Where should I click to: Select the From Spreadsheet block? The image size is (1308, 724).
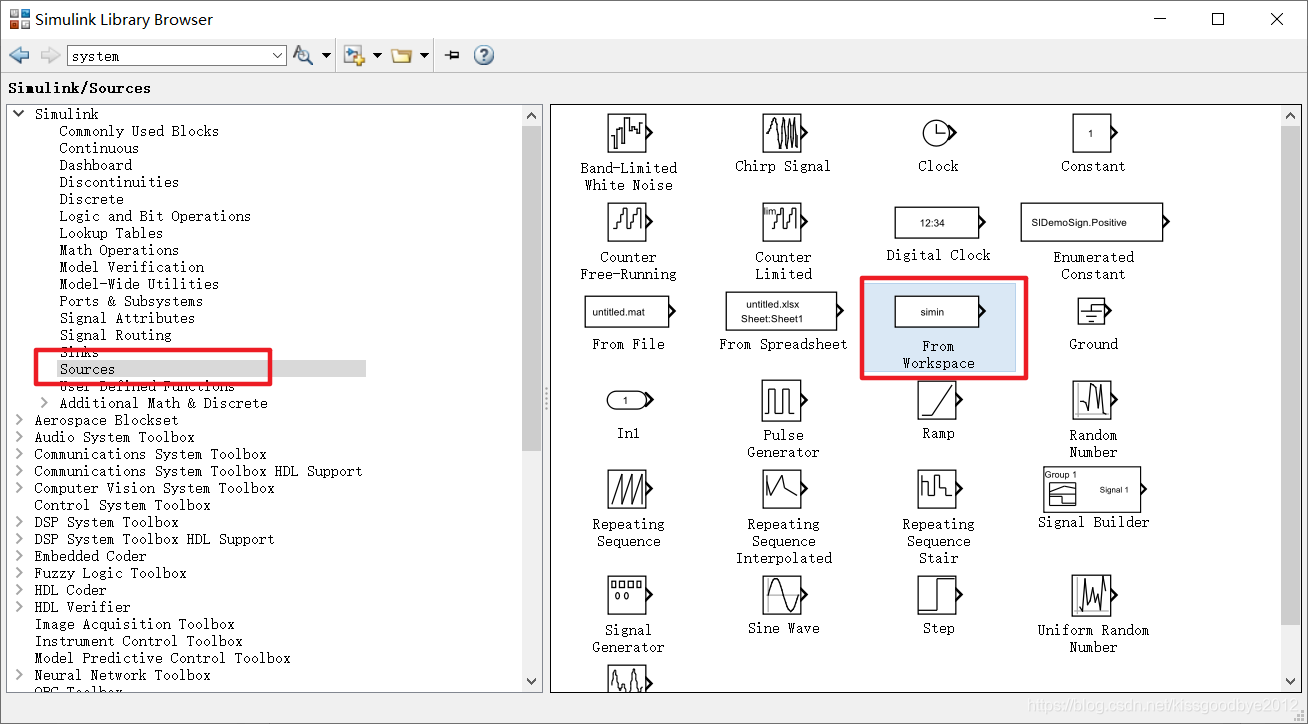click(783, 311)
